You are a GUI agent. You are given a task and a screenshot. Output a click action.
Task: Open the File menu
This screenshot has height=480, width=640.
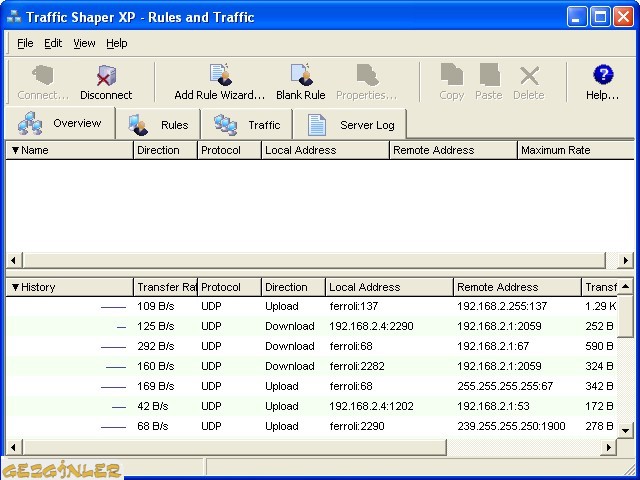(25, 43)
